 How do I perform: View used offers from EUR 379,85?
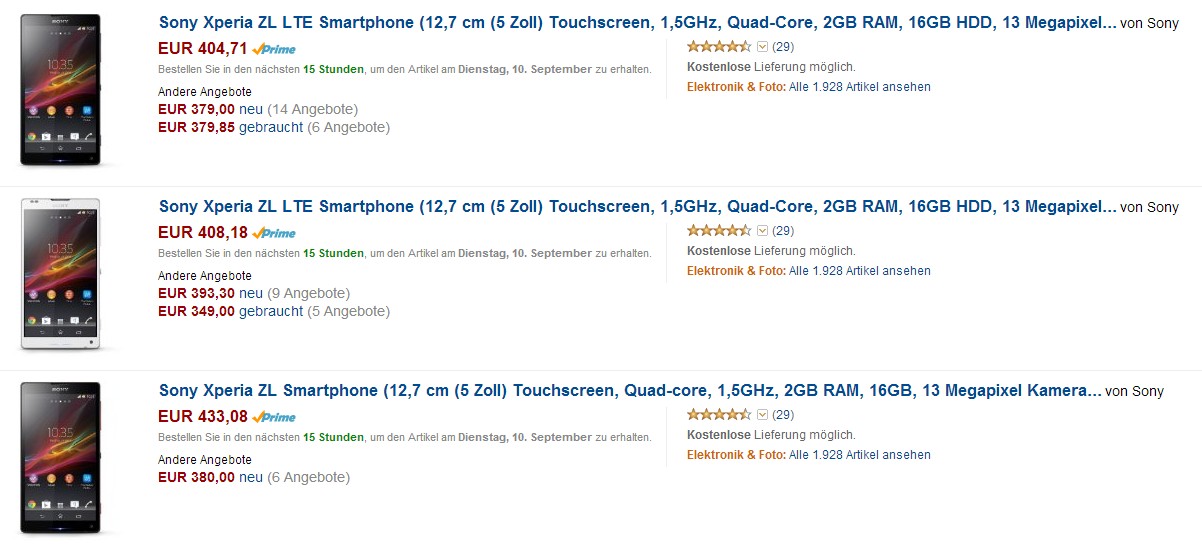coord(270,127)
